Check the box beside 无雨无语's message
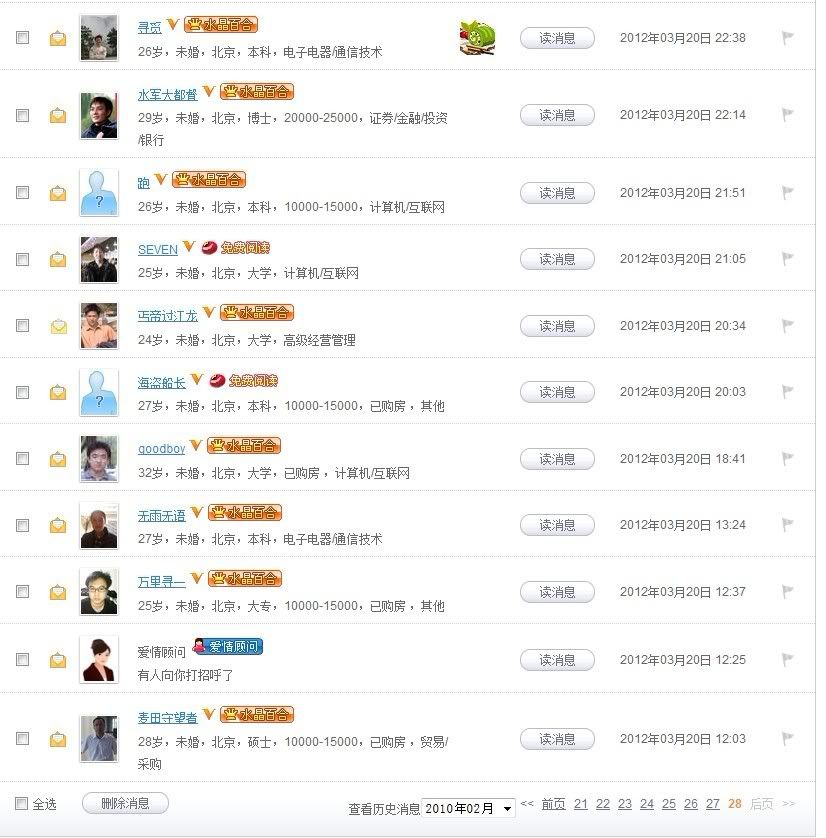This screenshot has height=838, width=826. pyautogui.click(x=22, y=526)
